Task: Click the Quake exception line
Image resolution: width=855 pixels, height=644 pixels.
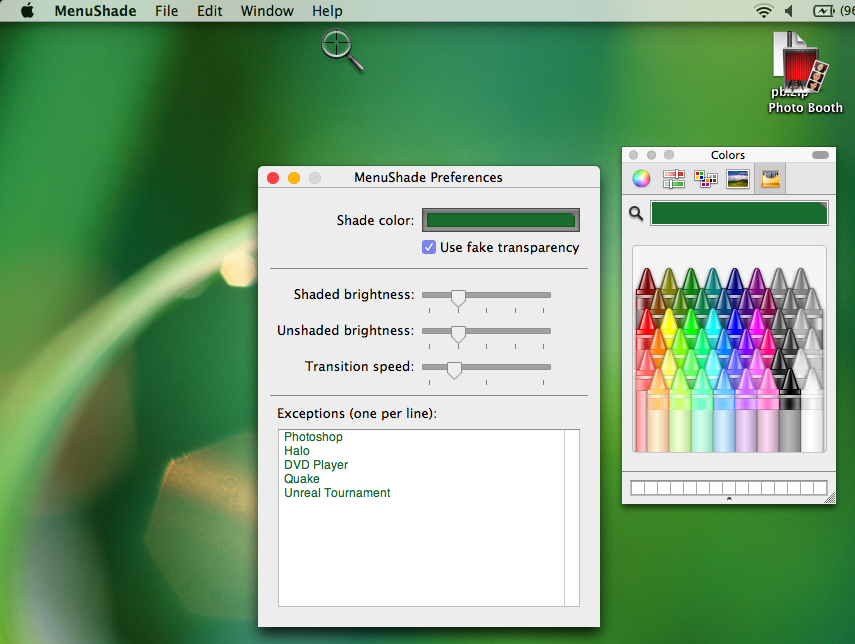Action: point(302,479)
